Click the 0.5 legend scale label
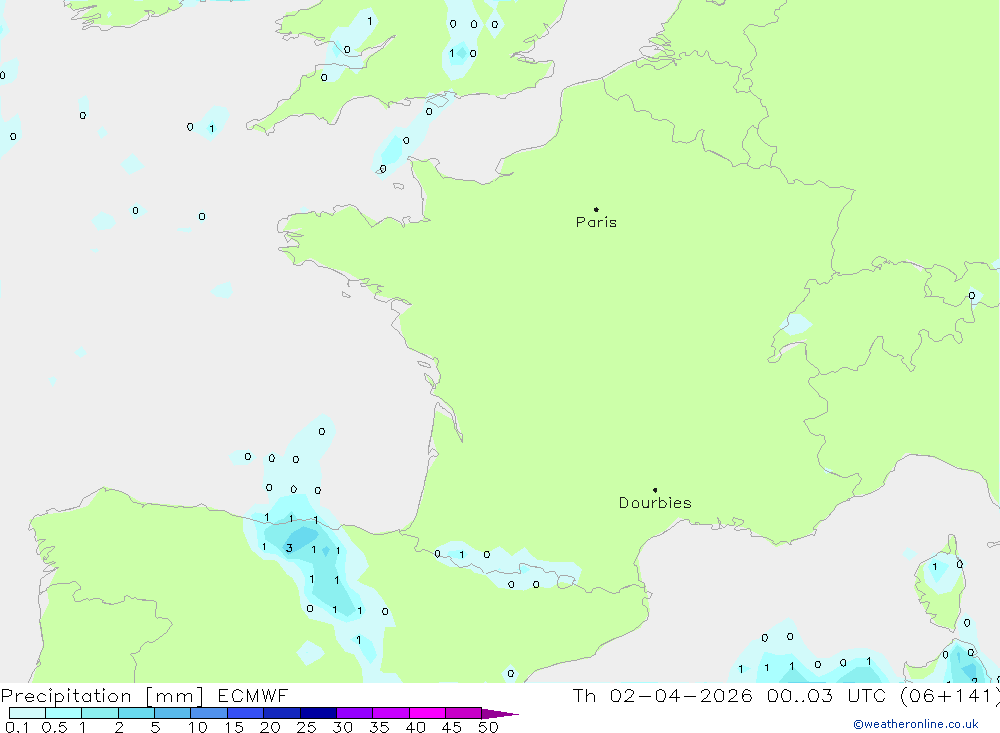The height and width of the screenshot is (733, 1000). point(54,727)
